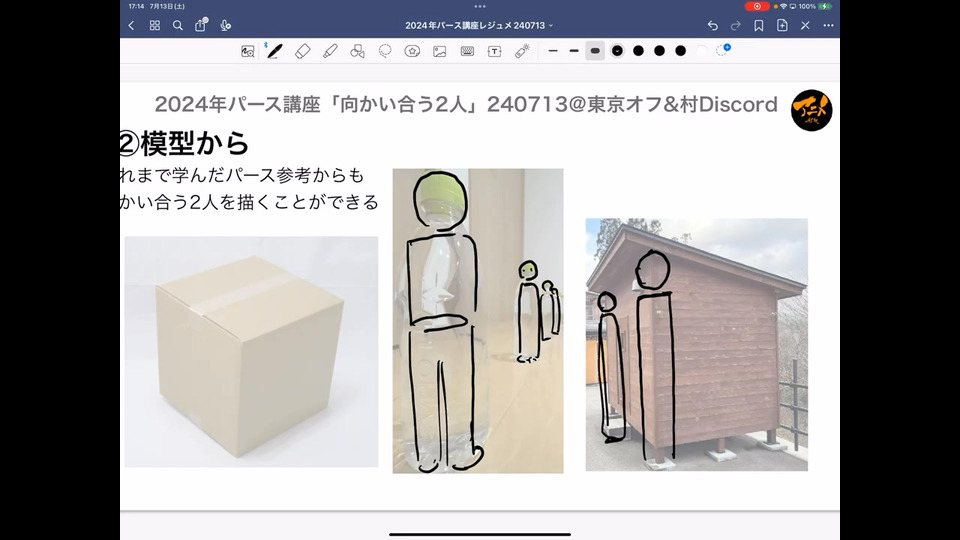Tap the red screen recording indicator
Viewport: 960px width, 540px height.
coord(757,6)
